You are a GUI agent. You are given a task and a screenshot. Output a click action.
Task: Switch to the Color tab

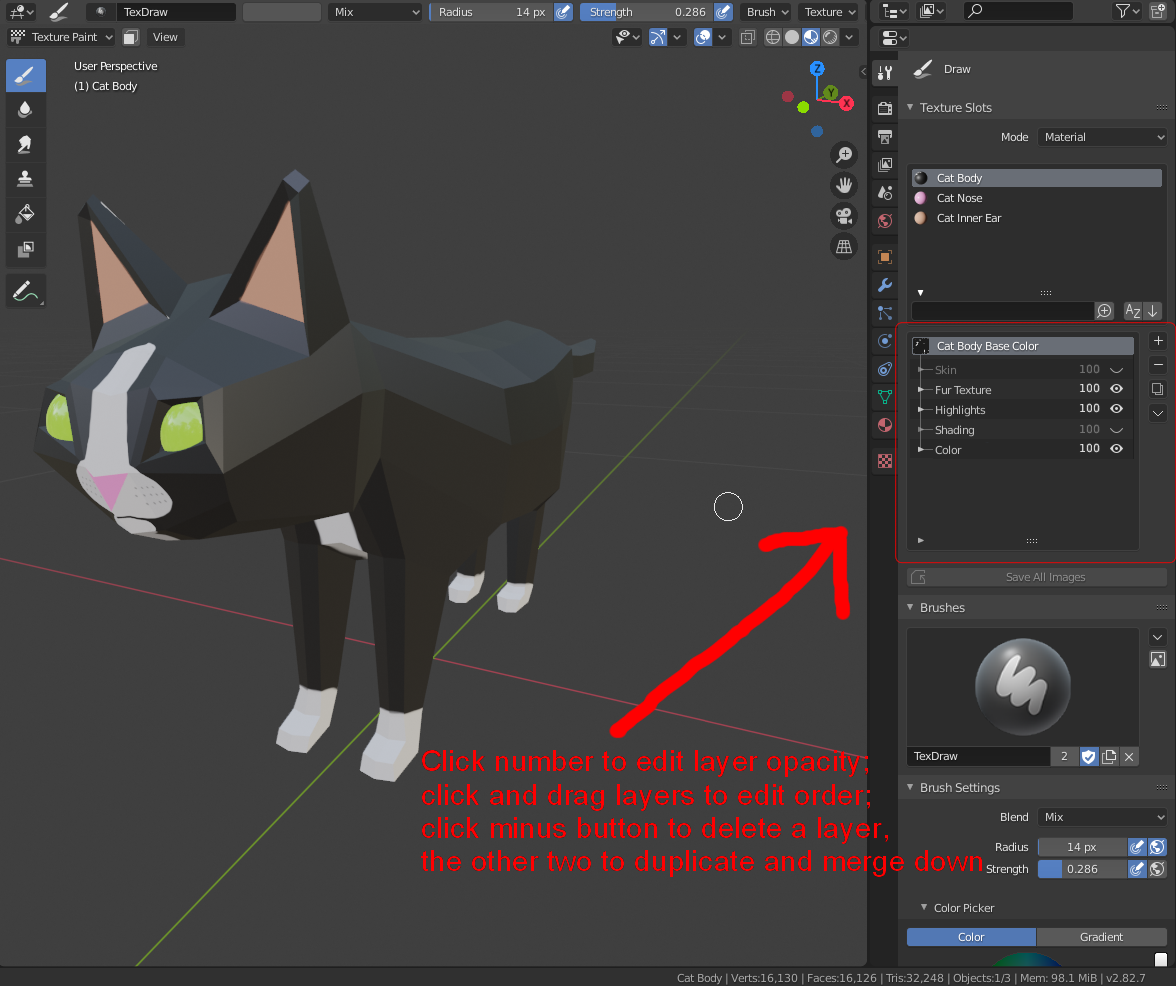point(971,937)
